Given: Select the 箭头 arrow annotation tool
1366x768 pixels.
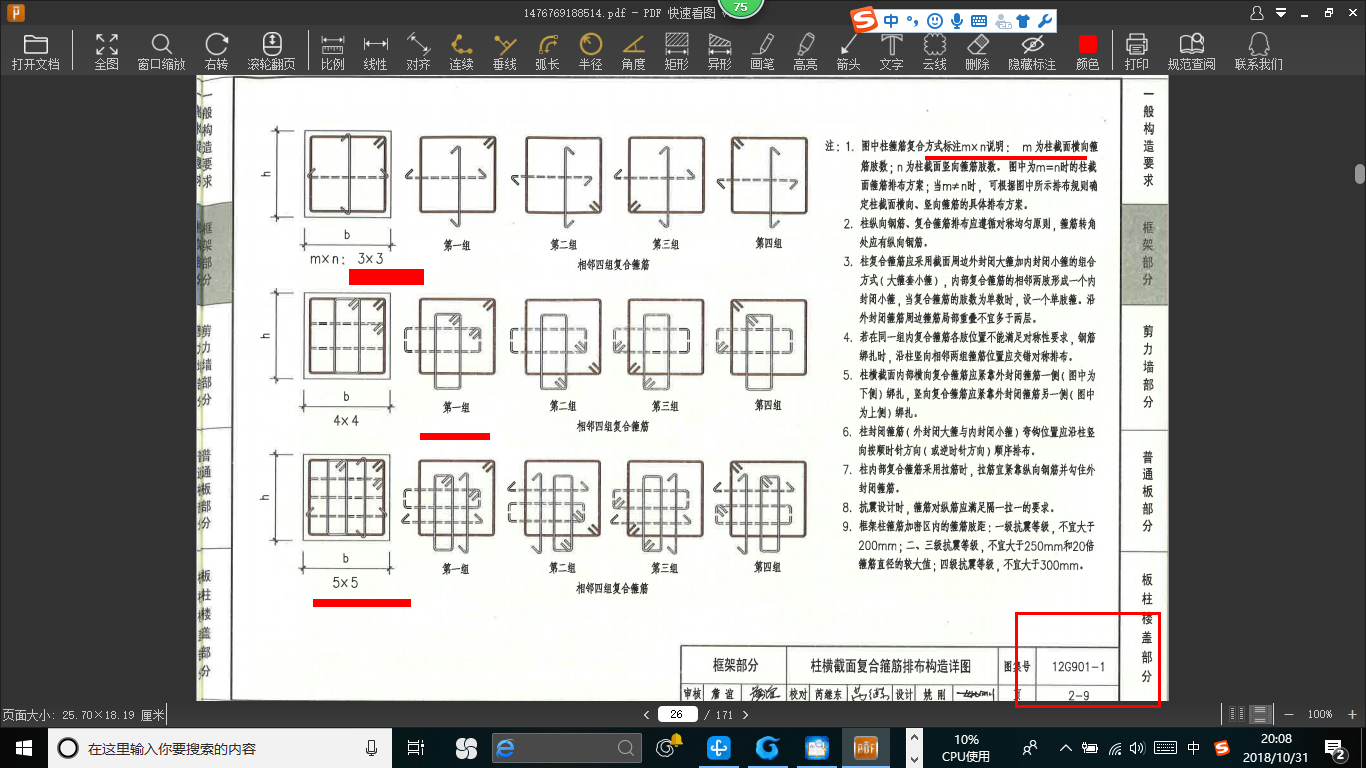Looking at the screenshot, I should pyautogui.click(x=848, y=51).
